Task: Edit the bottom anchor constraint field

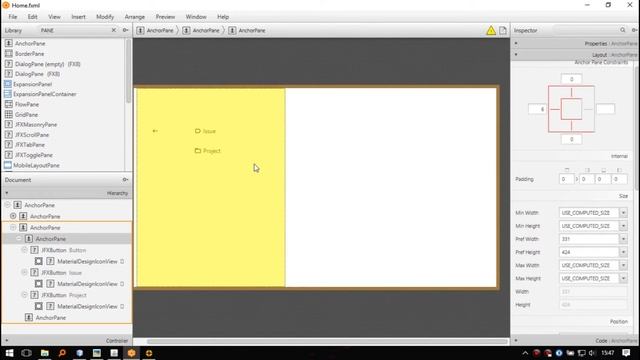Action: pyautogui.click(x=571, y=139)
